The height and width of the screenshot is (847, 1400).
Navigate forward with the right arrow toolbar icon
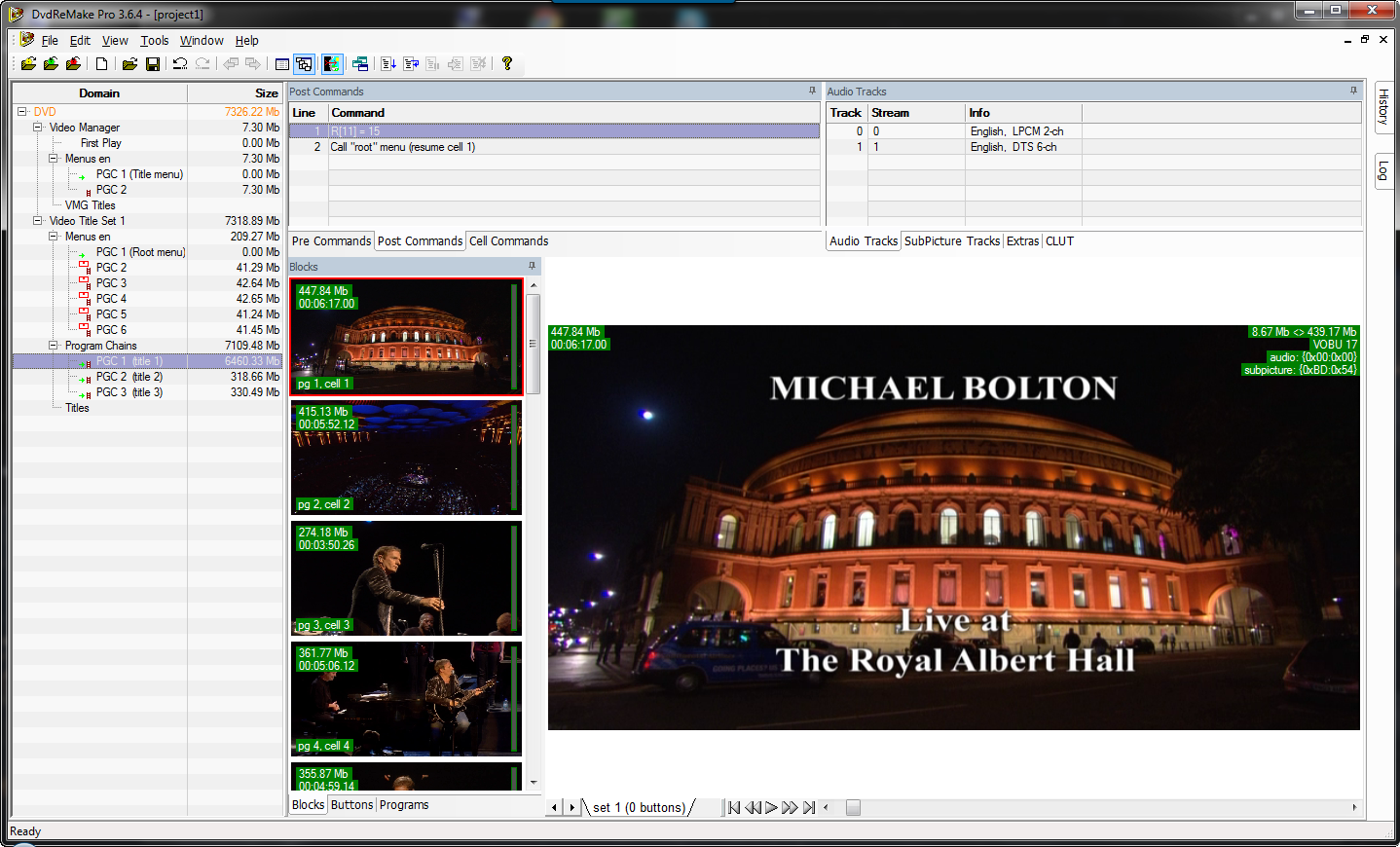(253, 64)
